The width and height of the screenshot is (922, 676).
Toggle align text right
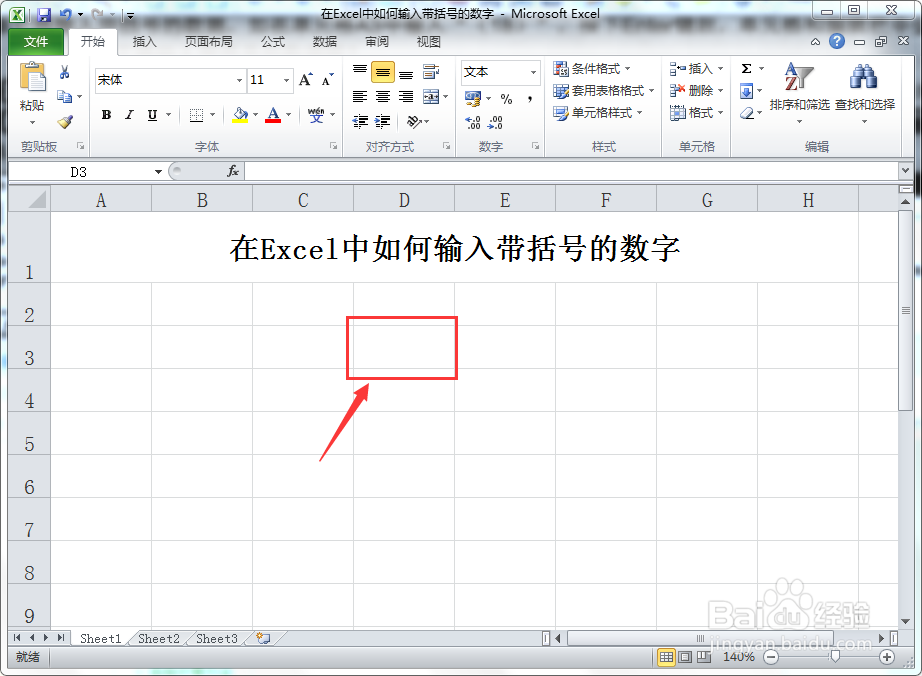pos(406,96)
